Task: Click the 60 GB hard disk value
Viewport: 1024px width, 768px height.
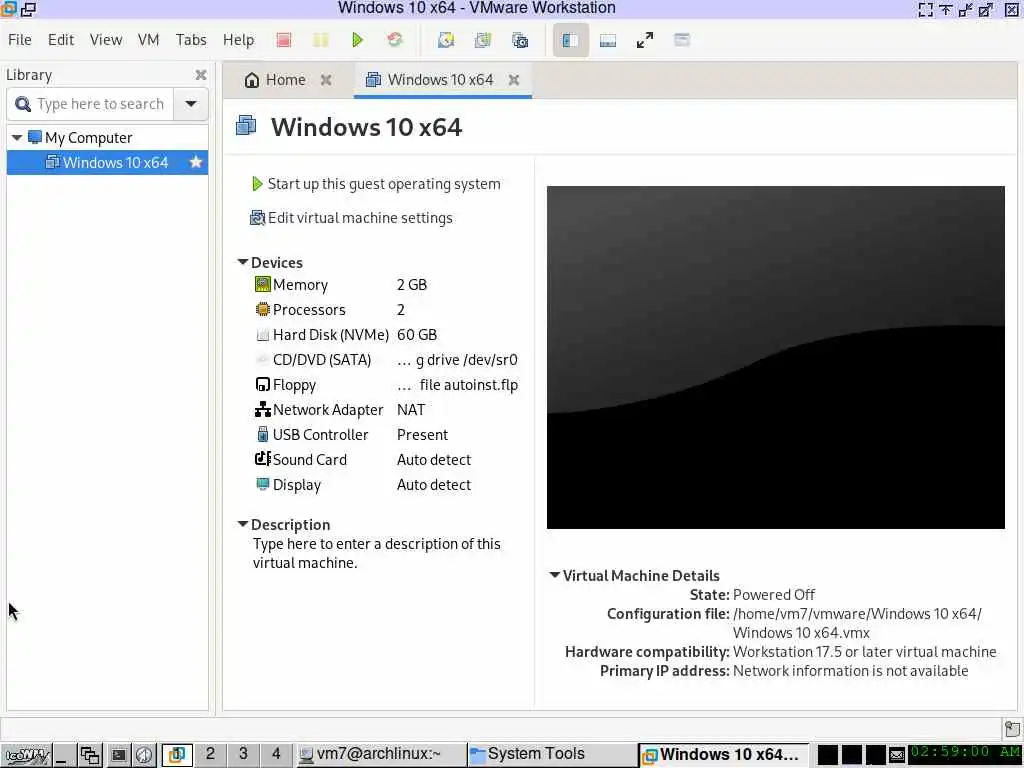Action: point(417,334)
